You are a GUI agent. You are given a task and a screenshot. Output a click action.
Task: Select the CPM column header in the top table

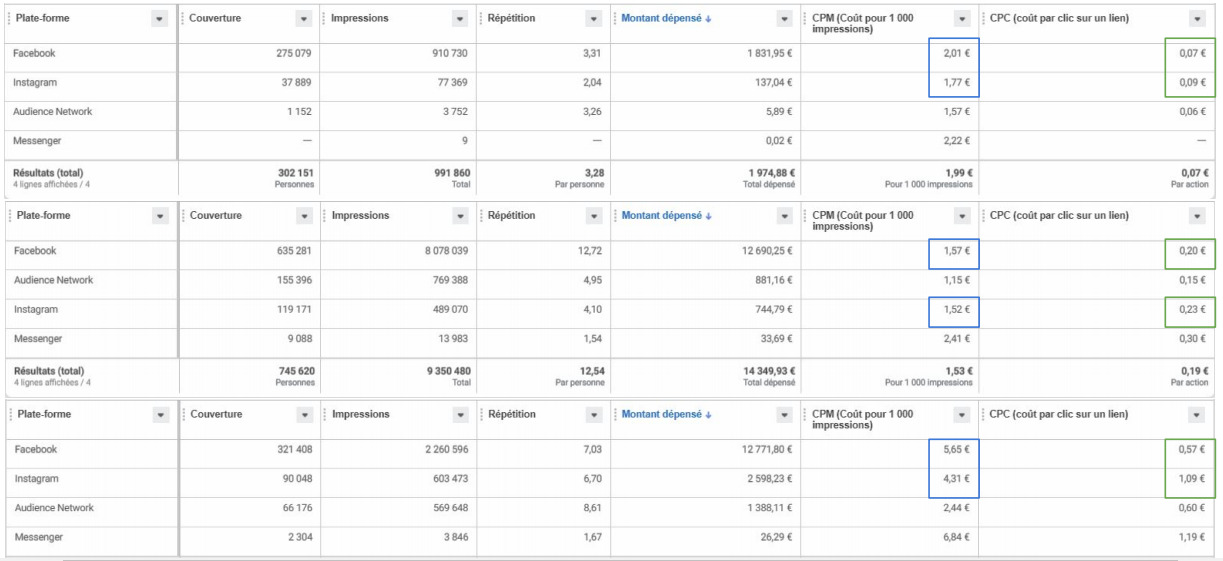pyautogui.click(x=862, y=24)
